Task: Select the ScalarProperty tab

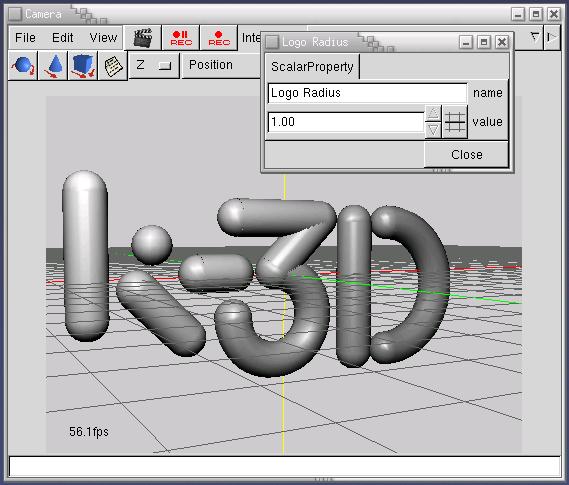Action: [x=312, y=67]
